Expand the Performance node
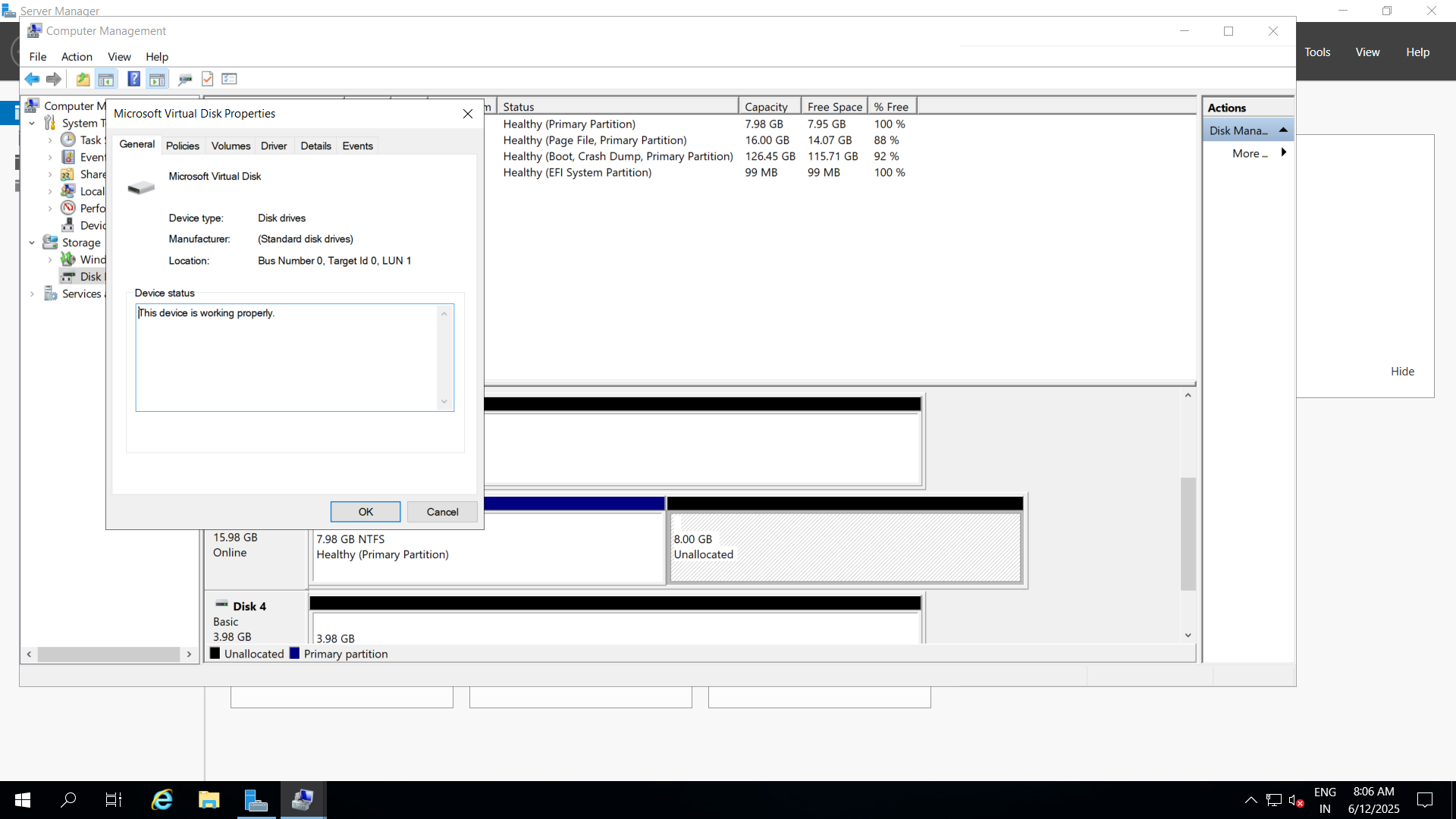This screenshot has height=819, width=1456. point(50,209)
